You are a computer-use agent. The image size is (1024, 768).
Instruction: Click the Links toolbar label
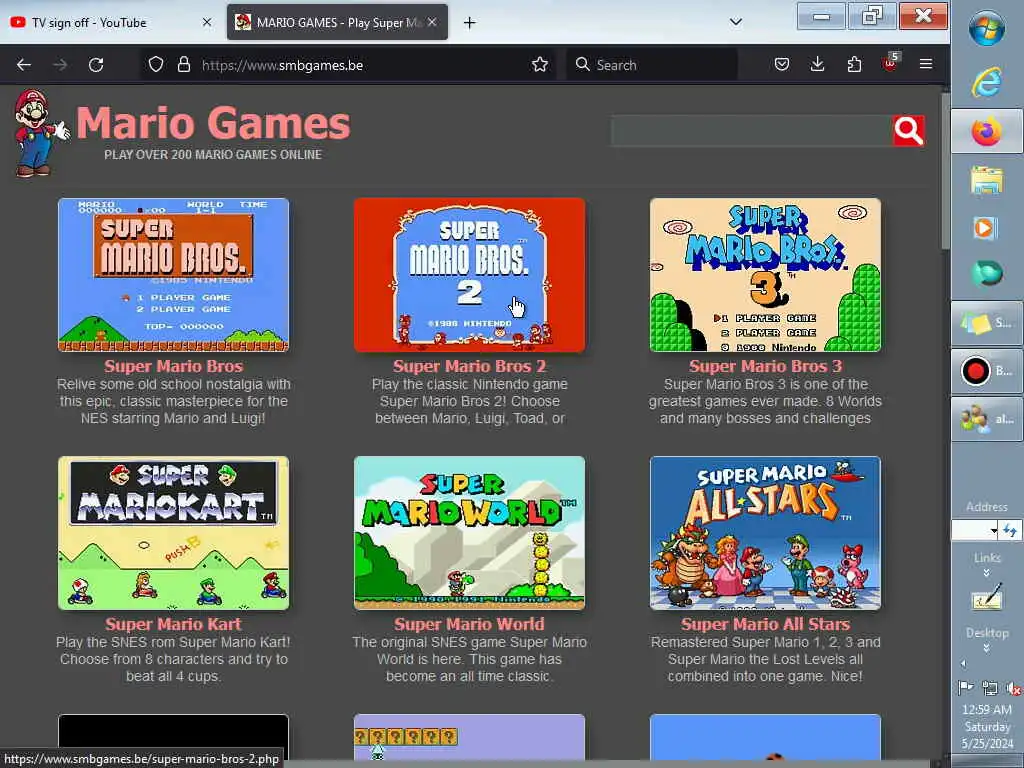tap(987, 558)
